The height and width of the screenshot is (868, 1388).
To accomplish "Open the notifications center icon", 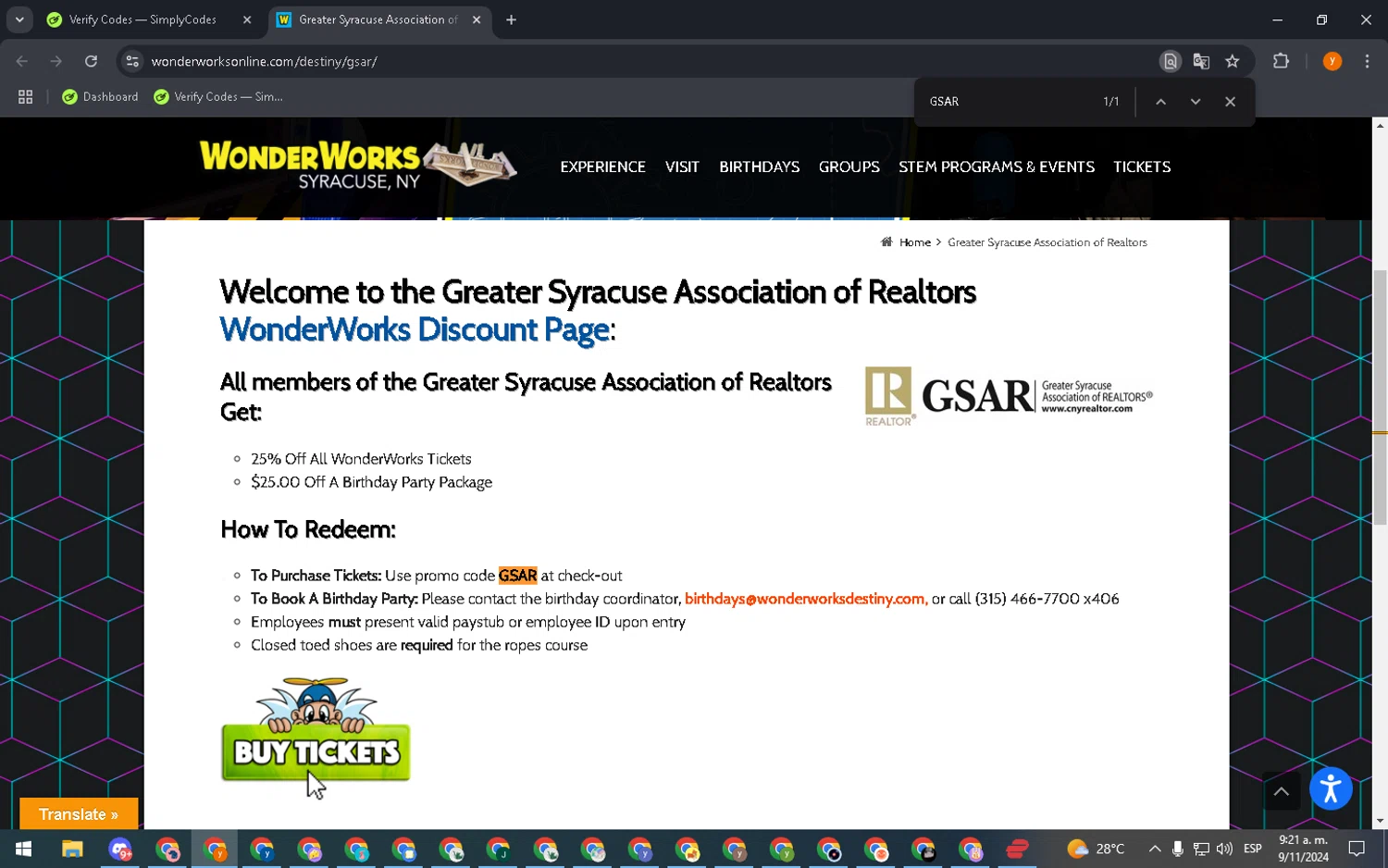I will coord(1357,849).
